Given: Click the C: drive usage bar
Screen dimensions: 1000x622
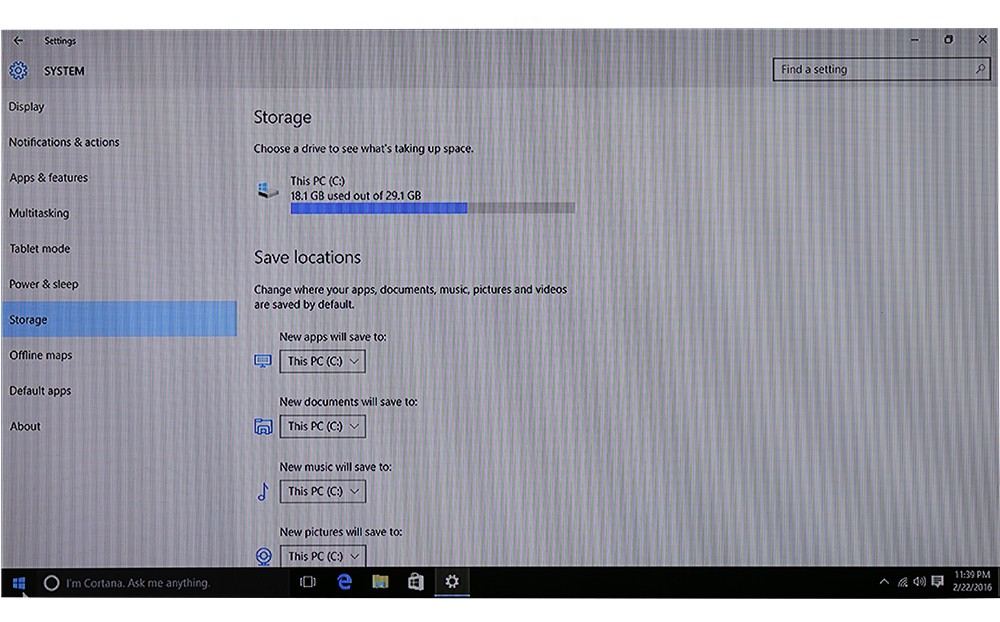Looking at the screenshot, I should (x=432, y=208).
